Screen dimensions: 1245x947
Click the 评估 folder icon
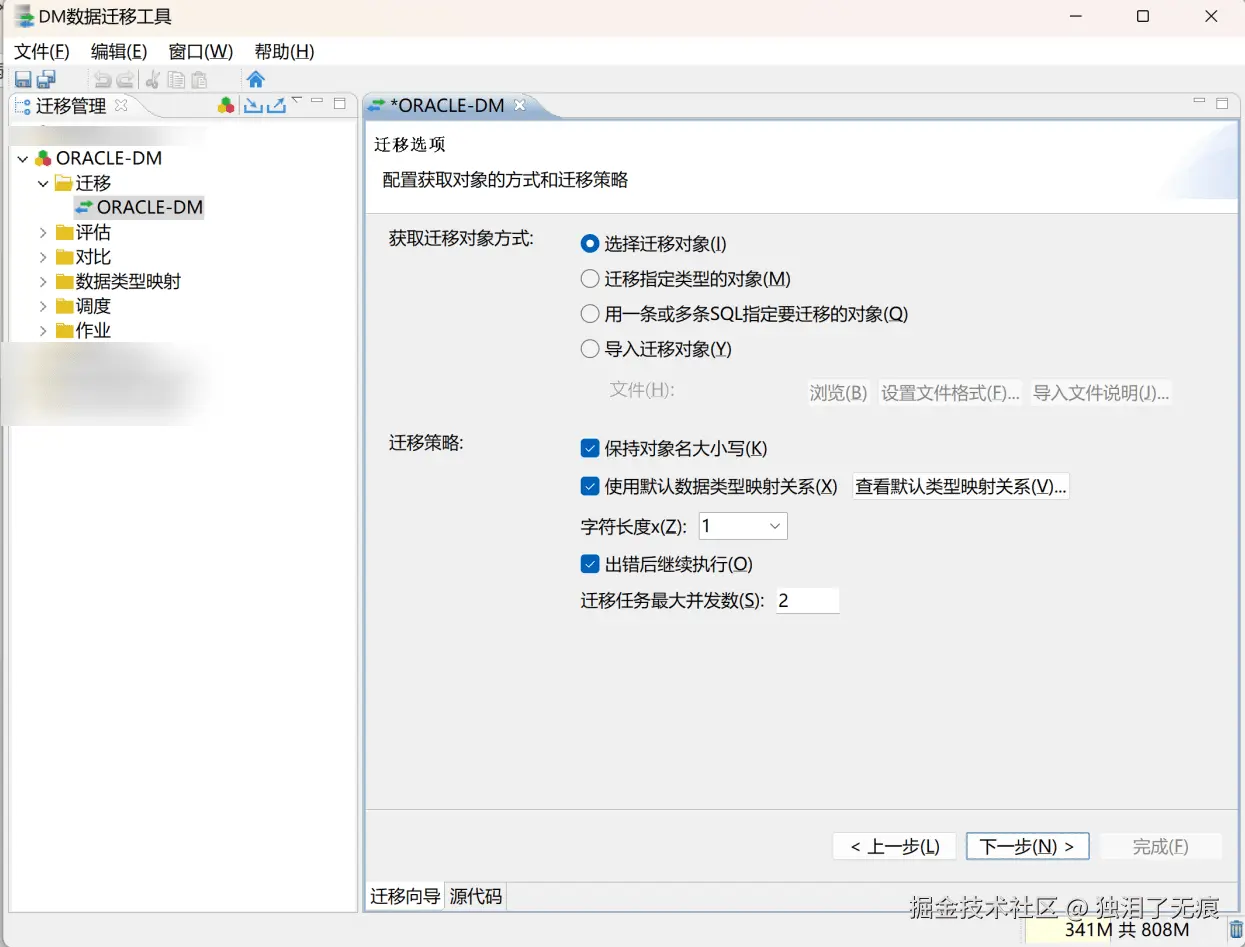64,232
